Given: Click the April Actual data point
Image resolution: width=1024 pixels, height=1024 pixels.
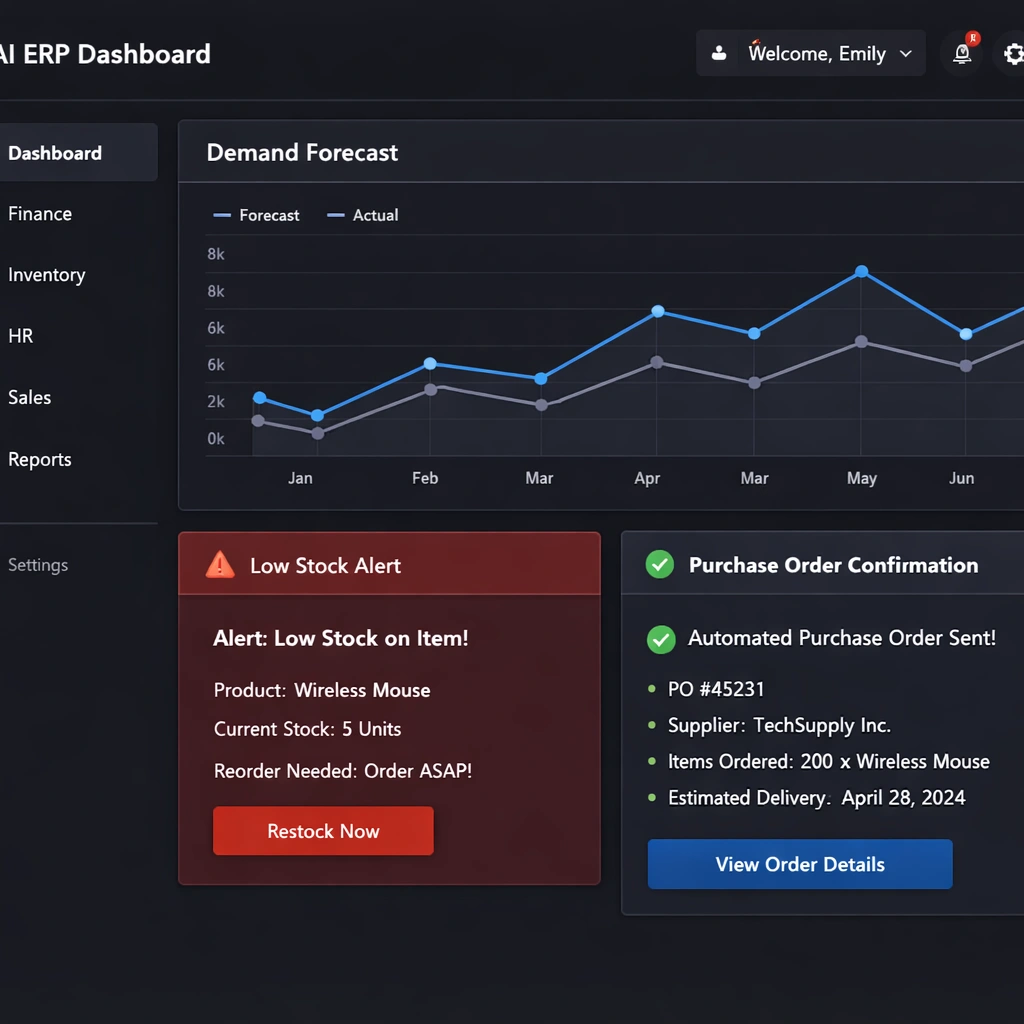Looking at the screenshot, I should point(656,362).
